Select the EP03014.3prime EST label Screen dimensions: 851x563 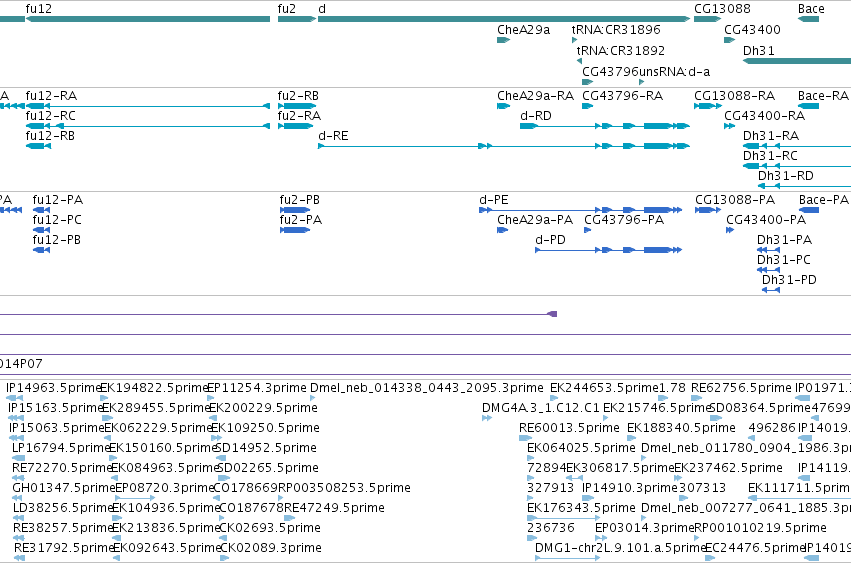point(645,528)
